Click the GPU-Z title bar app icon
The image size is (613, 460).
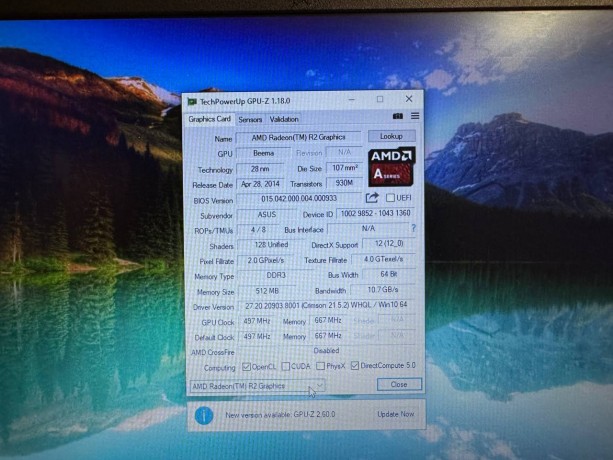[192, 102]
